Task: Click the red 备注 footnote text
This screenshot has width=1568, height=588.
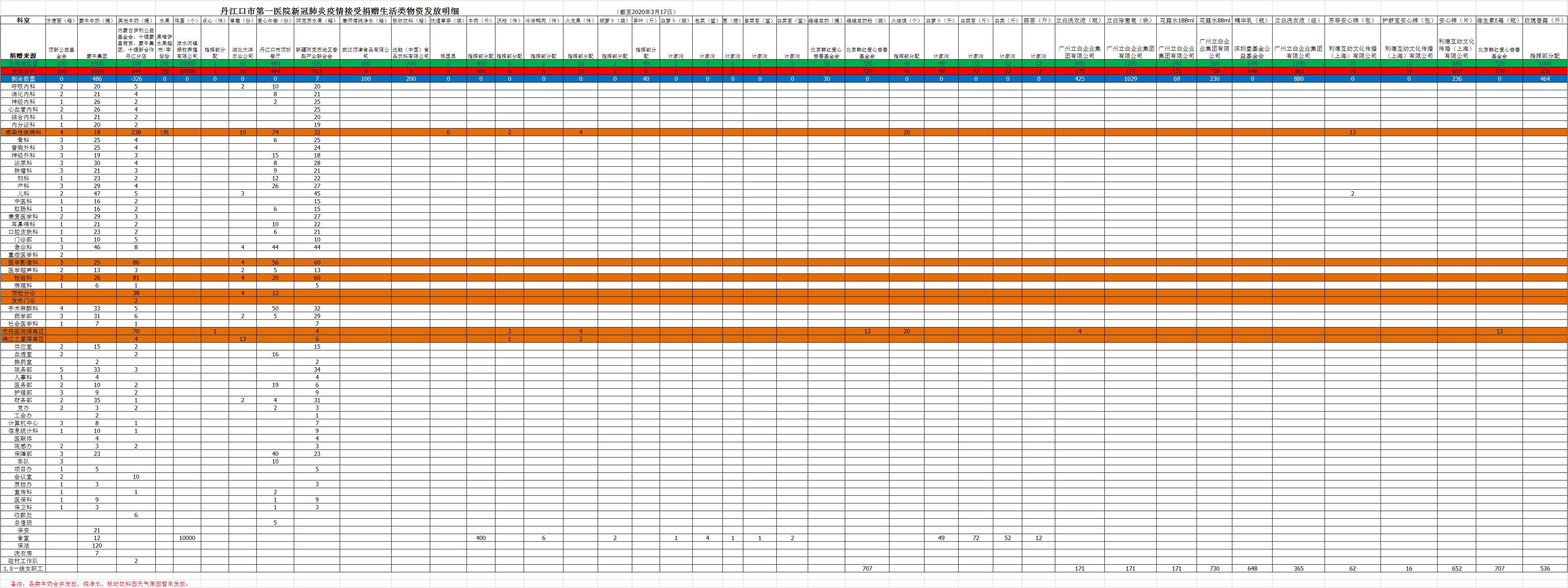Action: pos(99,584)
